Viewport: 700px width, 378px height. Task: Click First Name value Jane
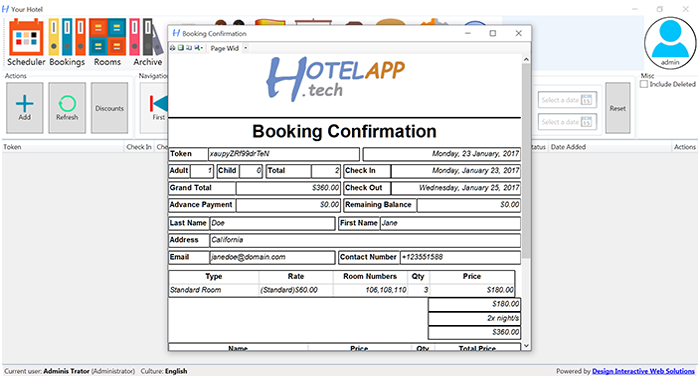tap(450, 223)
